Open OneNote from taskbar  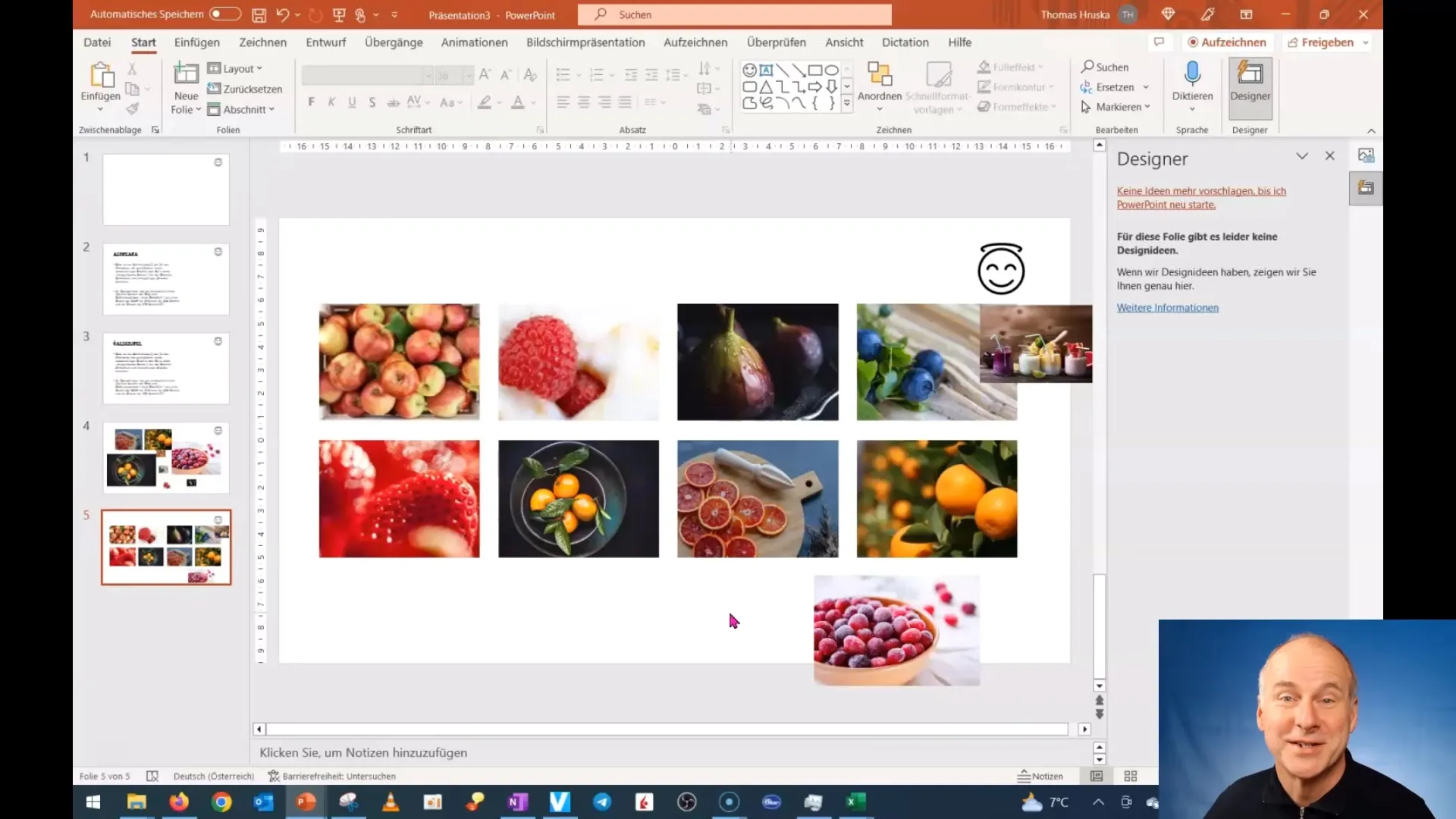point(517,802)
